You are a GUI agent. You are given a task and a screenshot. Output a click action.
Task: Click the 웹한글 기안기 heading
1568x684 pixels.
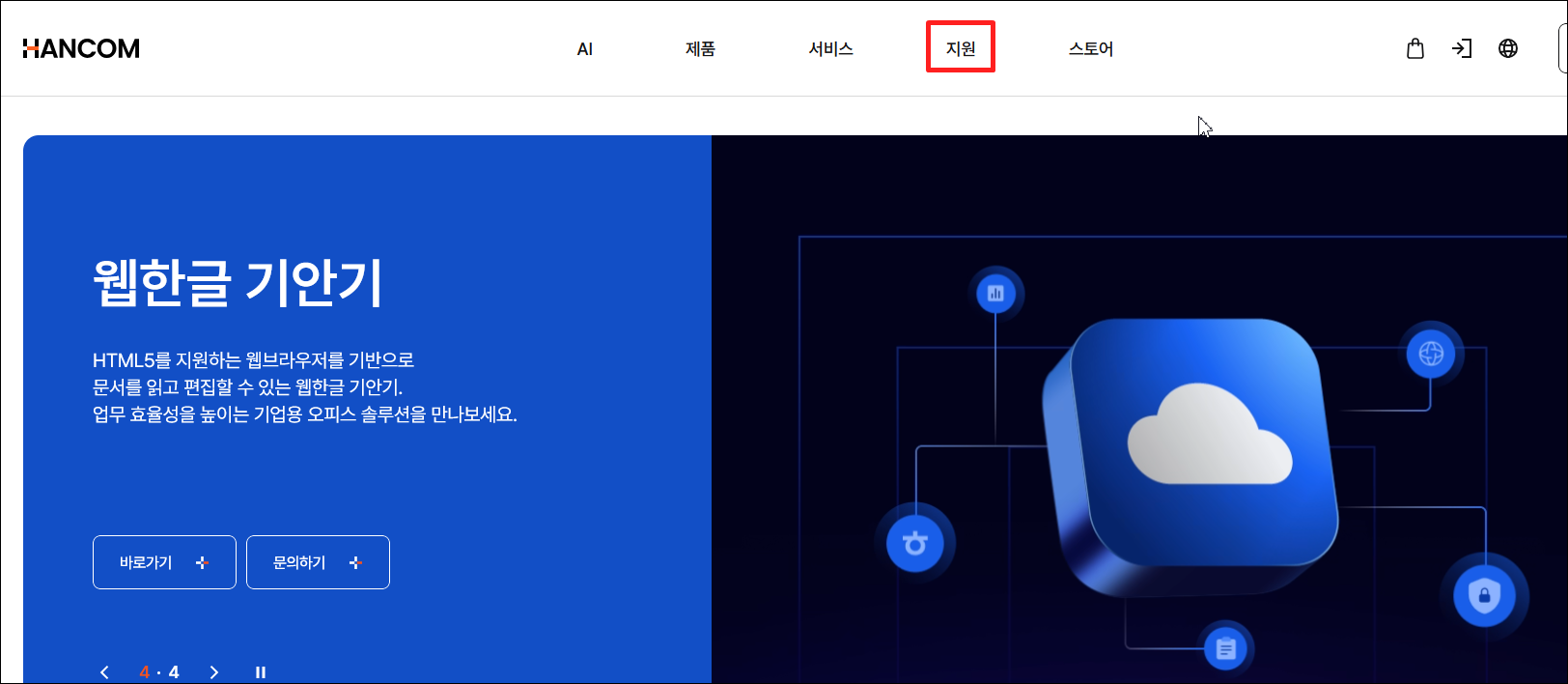click(x=238, y=282)
